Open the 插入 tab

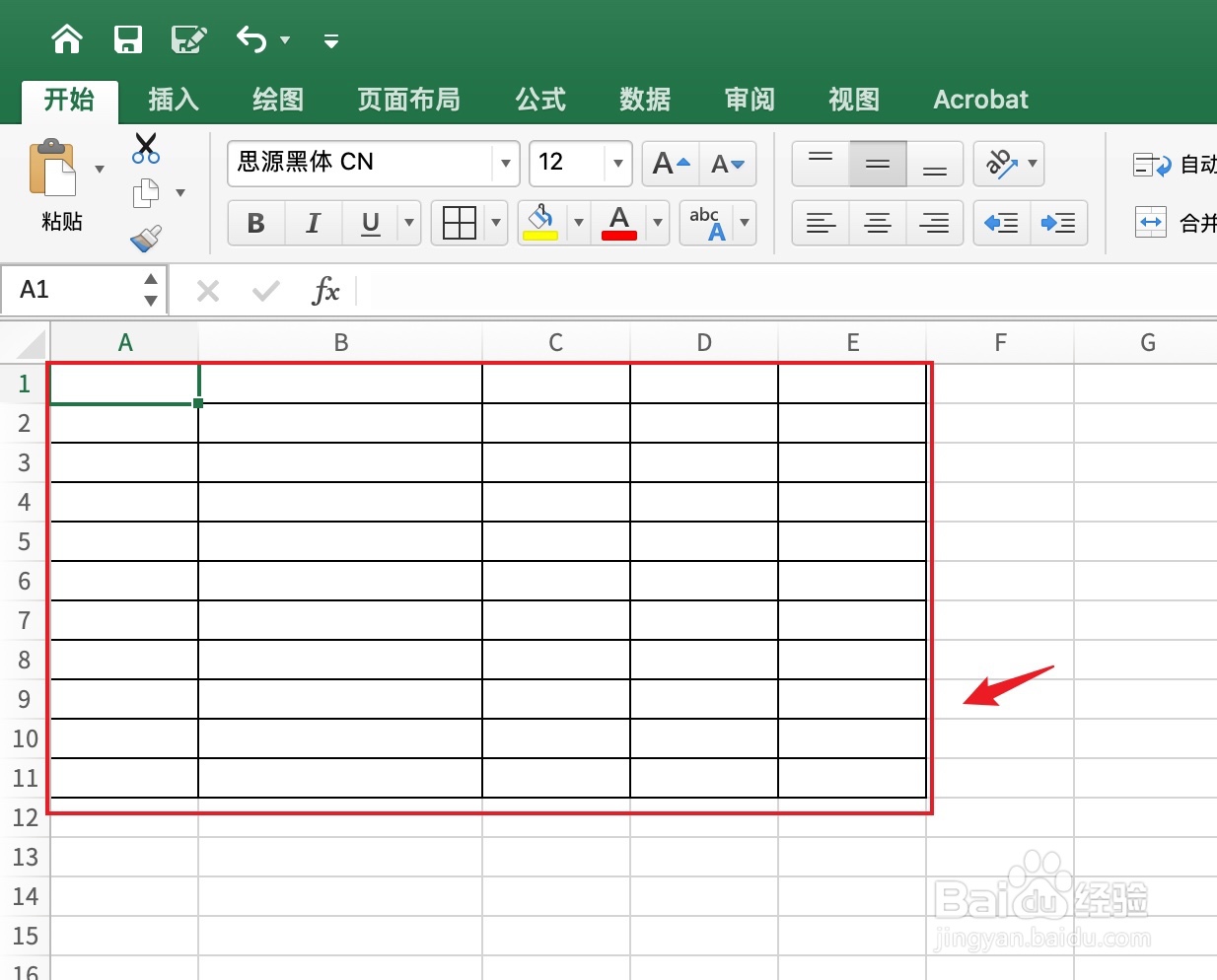[x=174, y=100]
